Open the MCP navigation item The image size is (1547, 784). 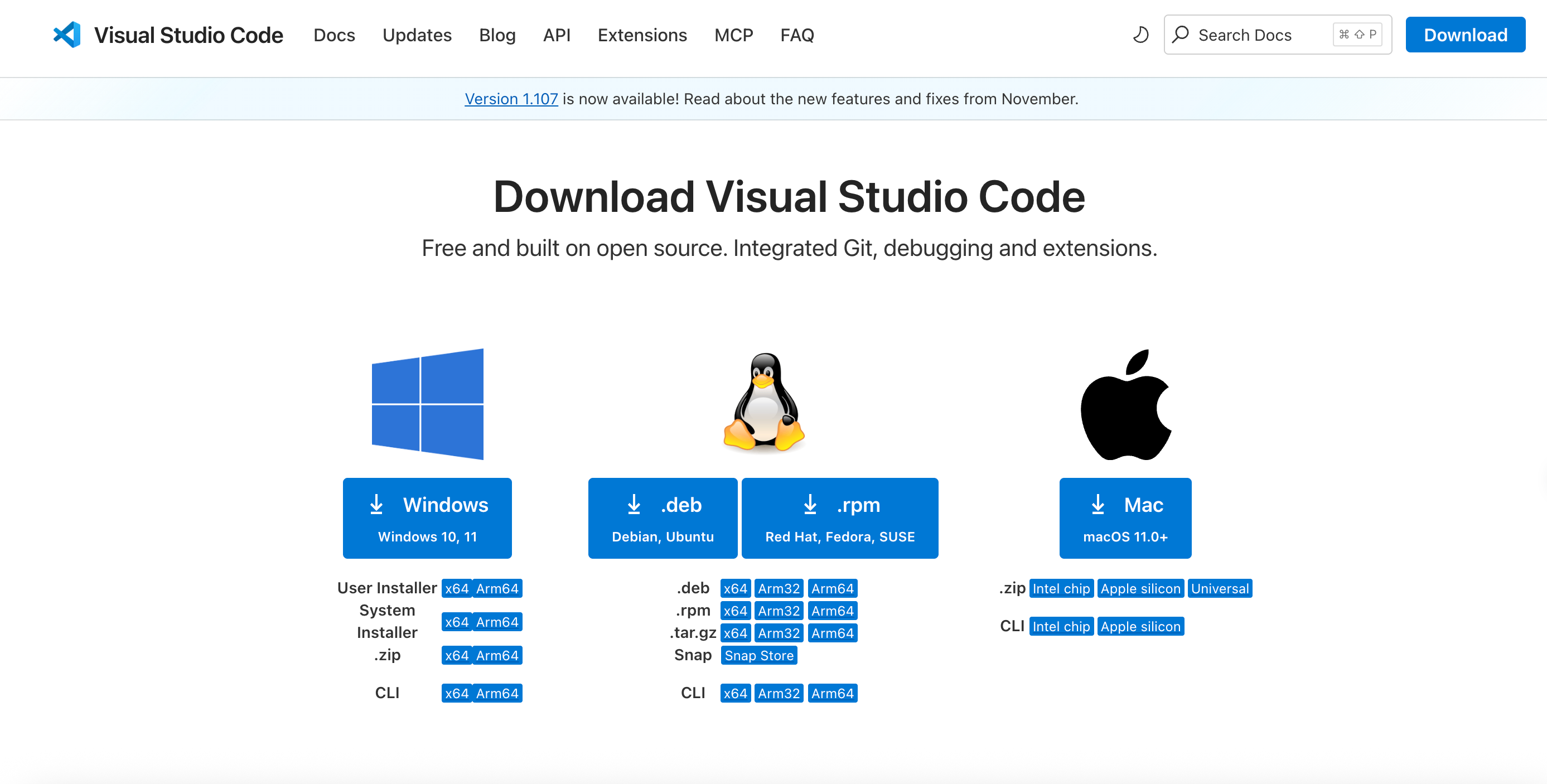pos(733,35)
